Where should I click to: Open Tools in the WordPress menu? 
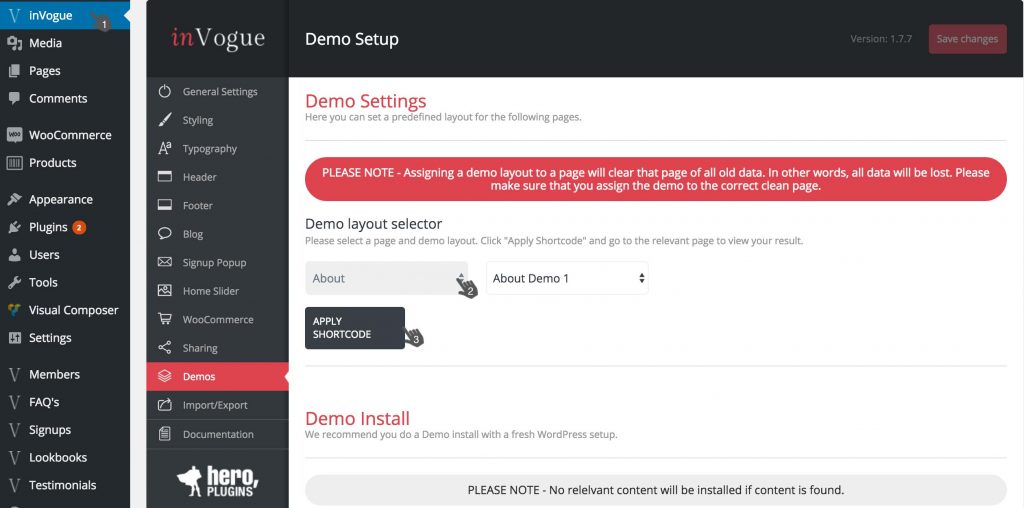click(x=65, y=282)
